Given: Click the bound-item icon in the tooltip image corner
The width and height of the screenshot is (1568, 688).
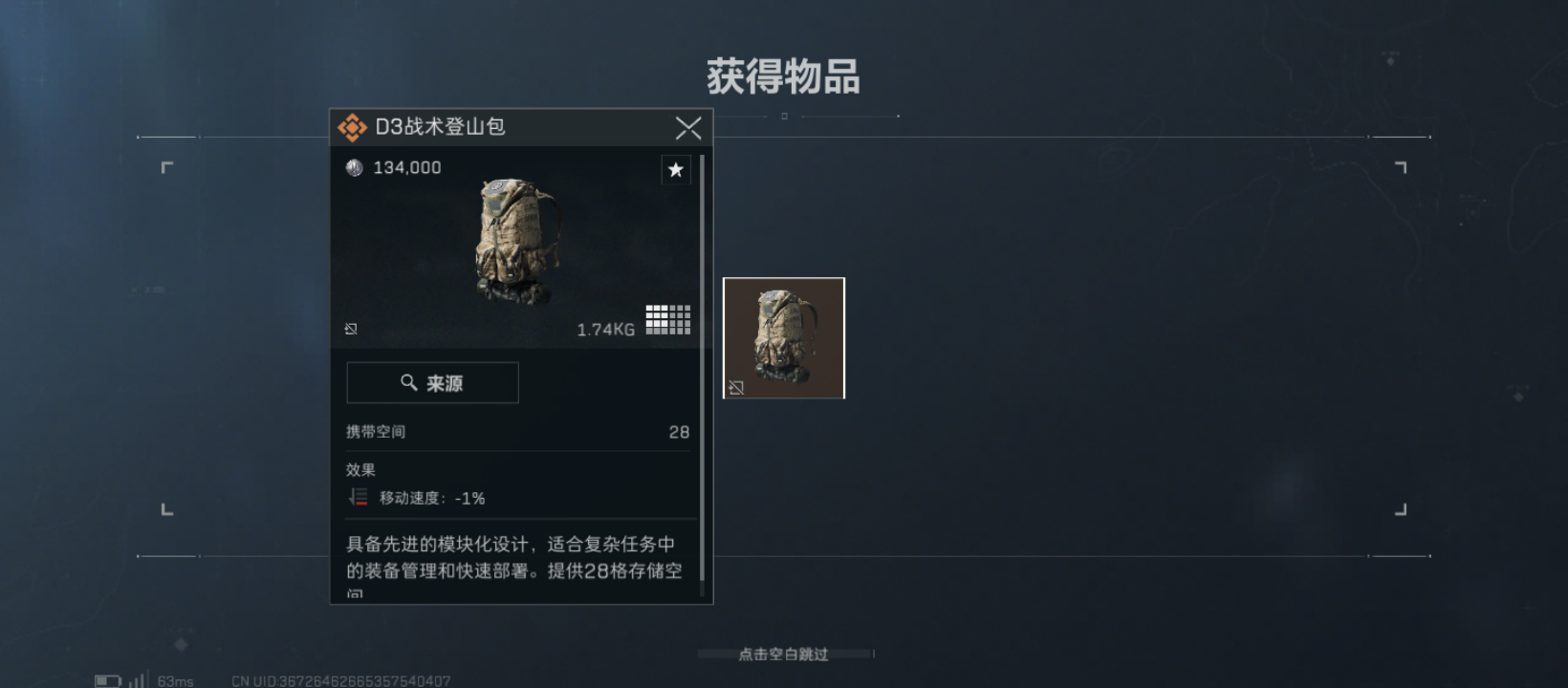Looking at the screenshot, I should (351, 329).
